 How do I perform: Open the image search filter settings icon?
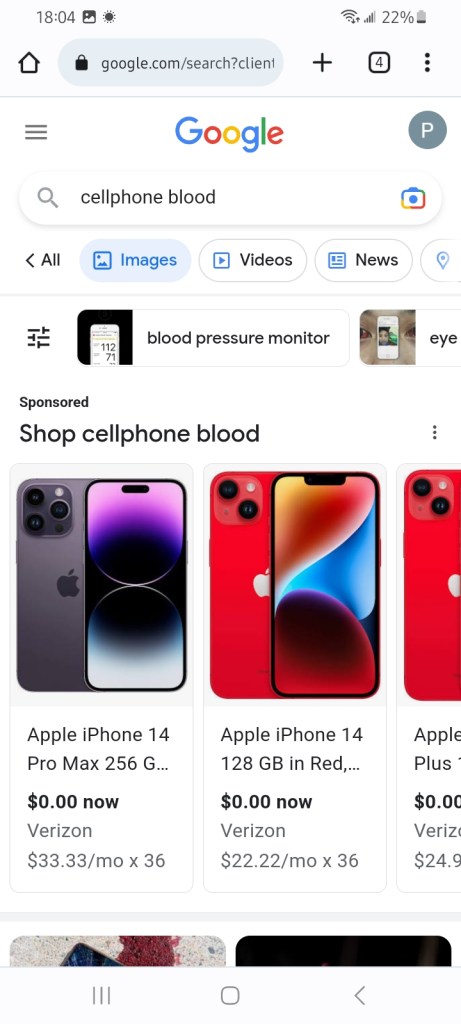click(39, 338)
